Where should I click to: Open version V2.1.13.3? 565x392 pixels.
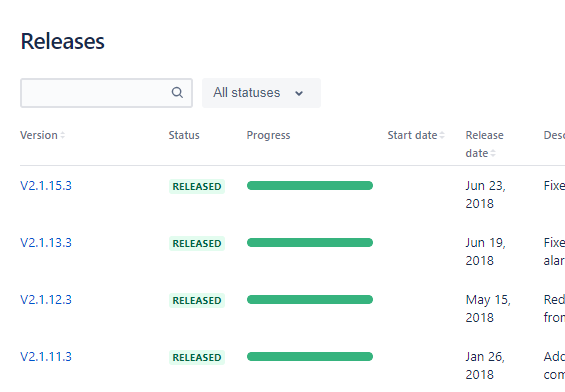pos(46,243)
